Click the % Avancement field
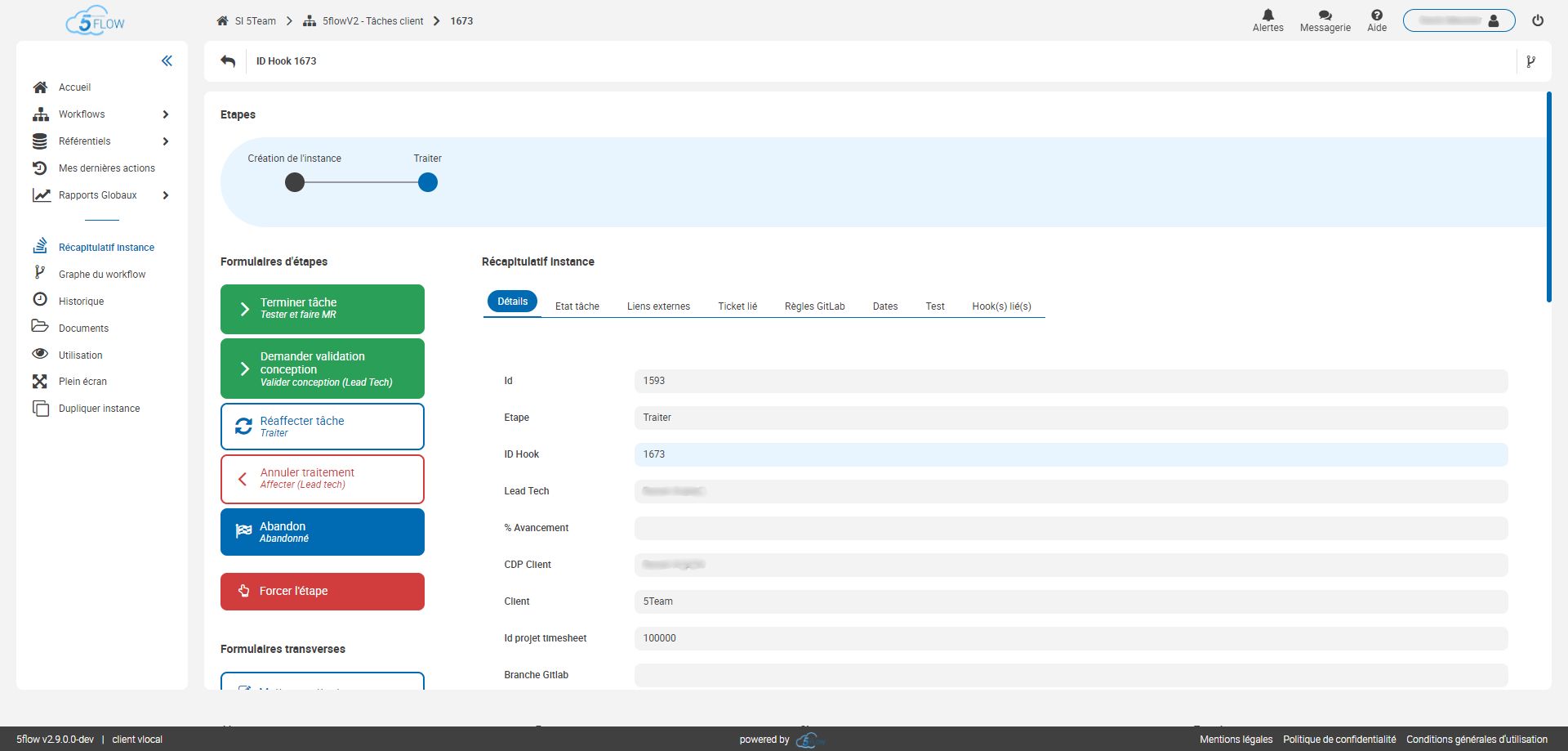The width and height of the screenshot is (1568, 751). click(x=1071, y=528)
